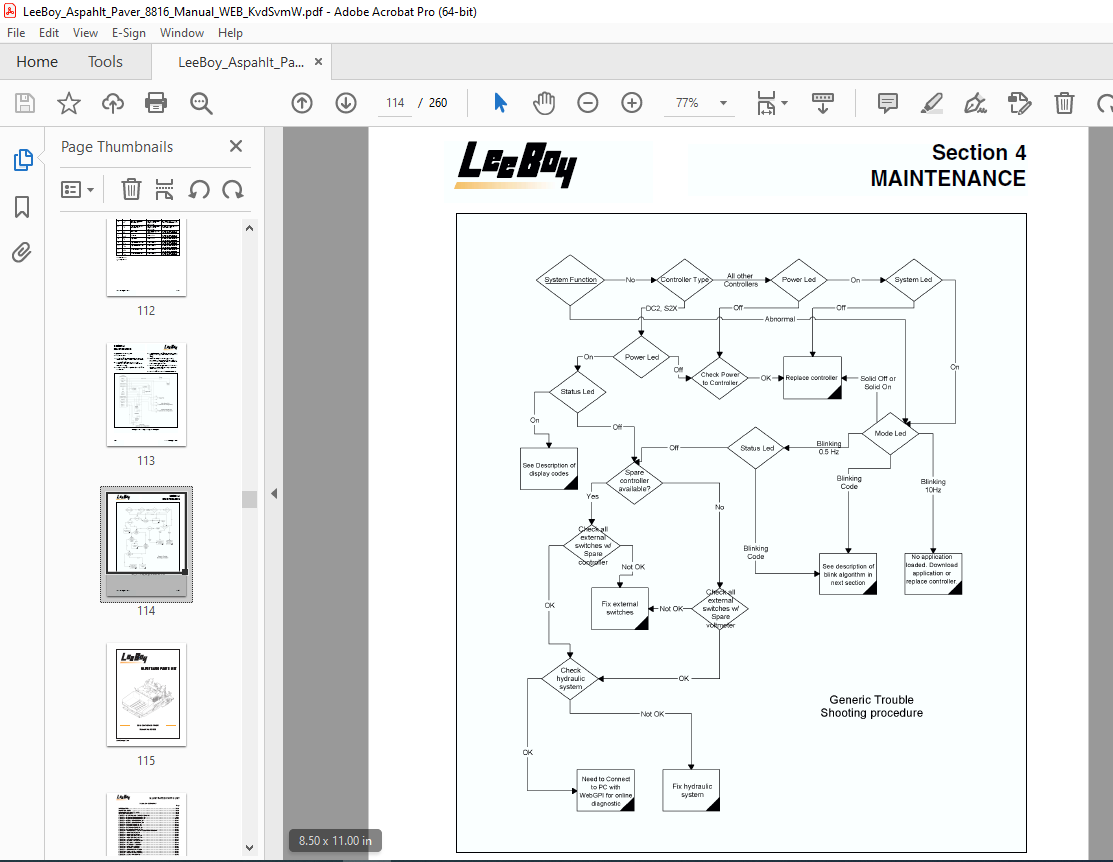Image resolution: width=1113 pixels, height=862 pixels.
Task: Zoom in with plus button
Action: coord(632,103)
